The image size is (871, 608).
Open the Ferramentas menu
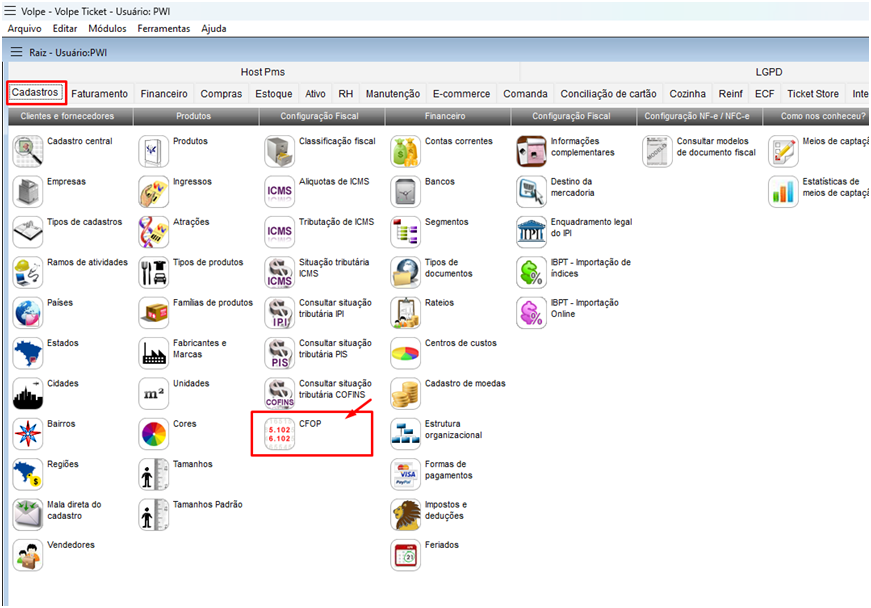pos(164,29)
